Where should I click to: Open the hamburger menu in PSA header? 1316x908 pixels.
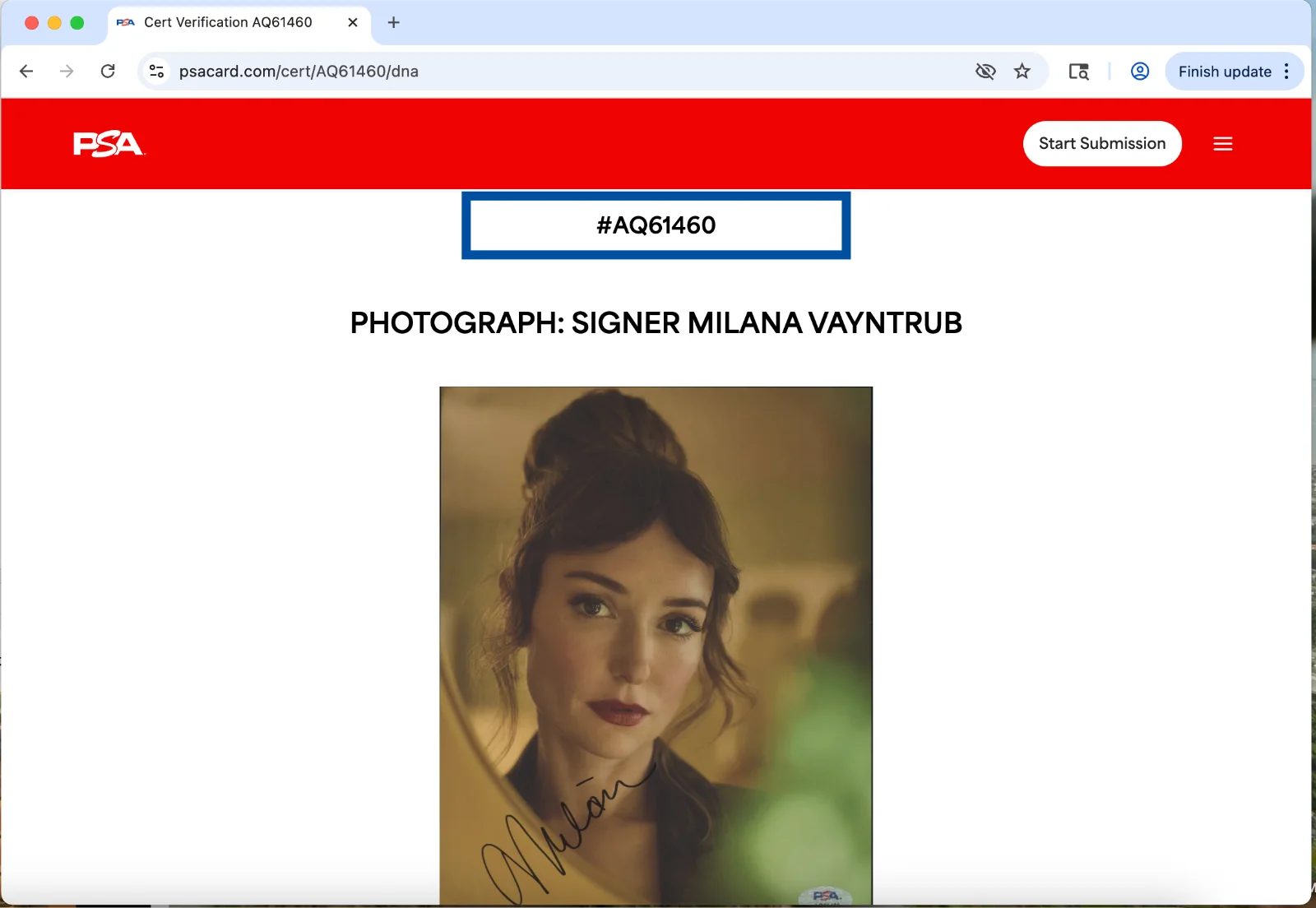tap(1223, 144)
